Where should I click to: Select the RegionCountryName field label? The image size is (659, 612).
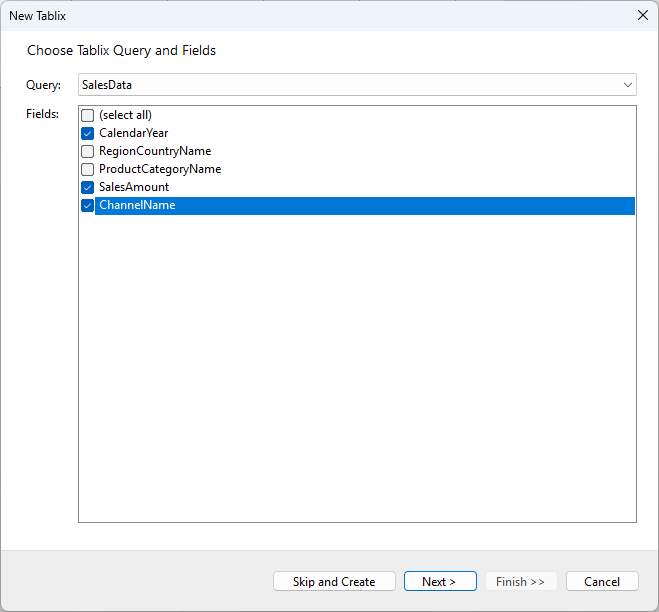coord(155,151)
